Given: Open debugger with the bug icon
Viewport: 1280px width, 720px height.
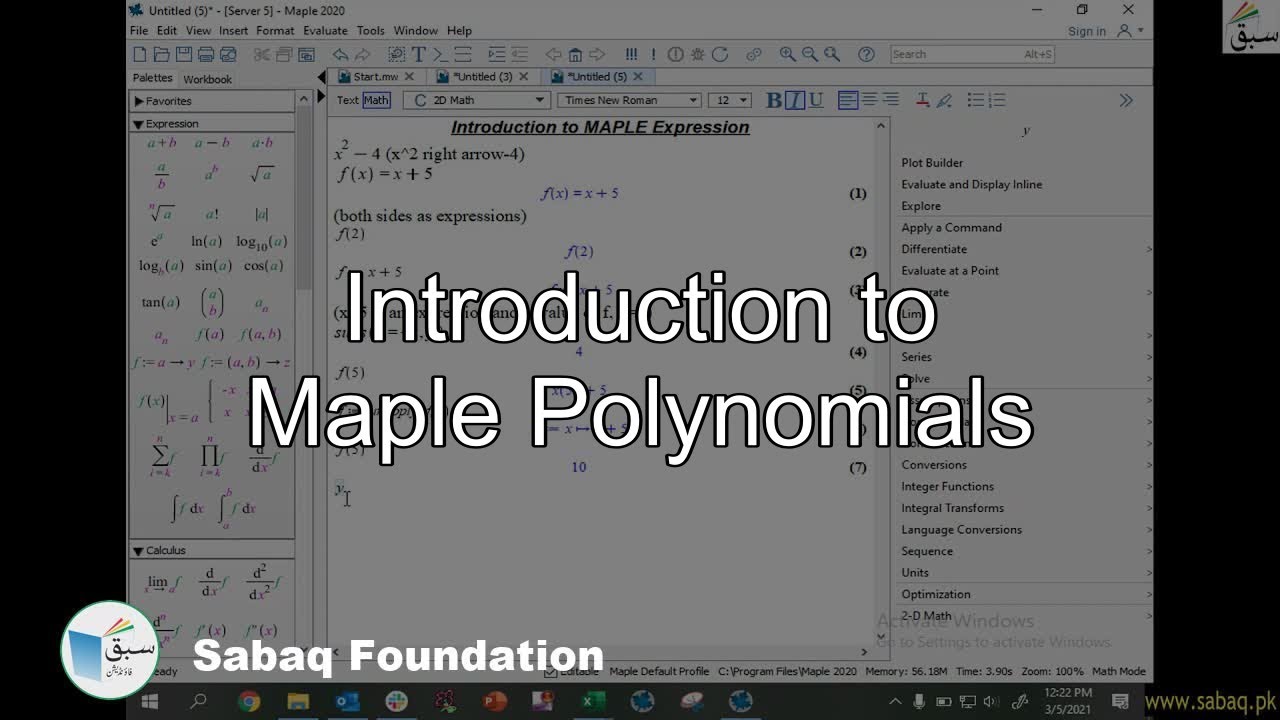Looking at the screenshot, I should pyautogui.click(x=697, y=54).
